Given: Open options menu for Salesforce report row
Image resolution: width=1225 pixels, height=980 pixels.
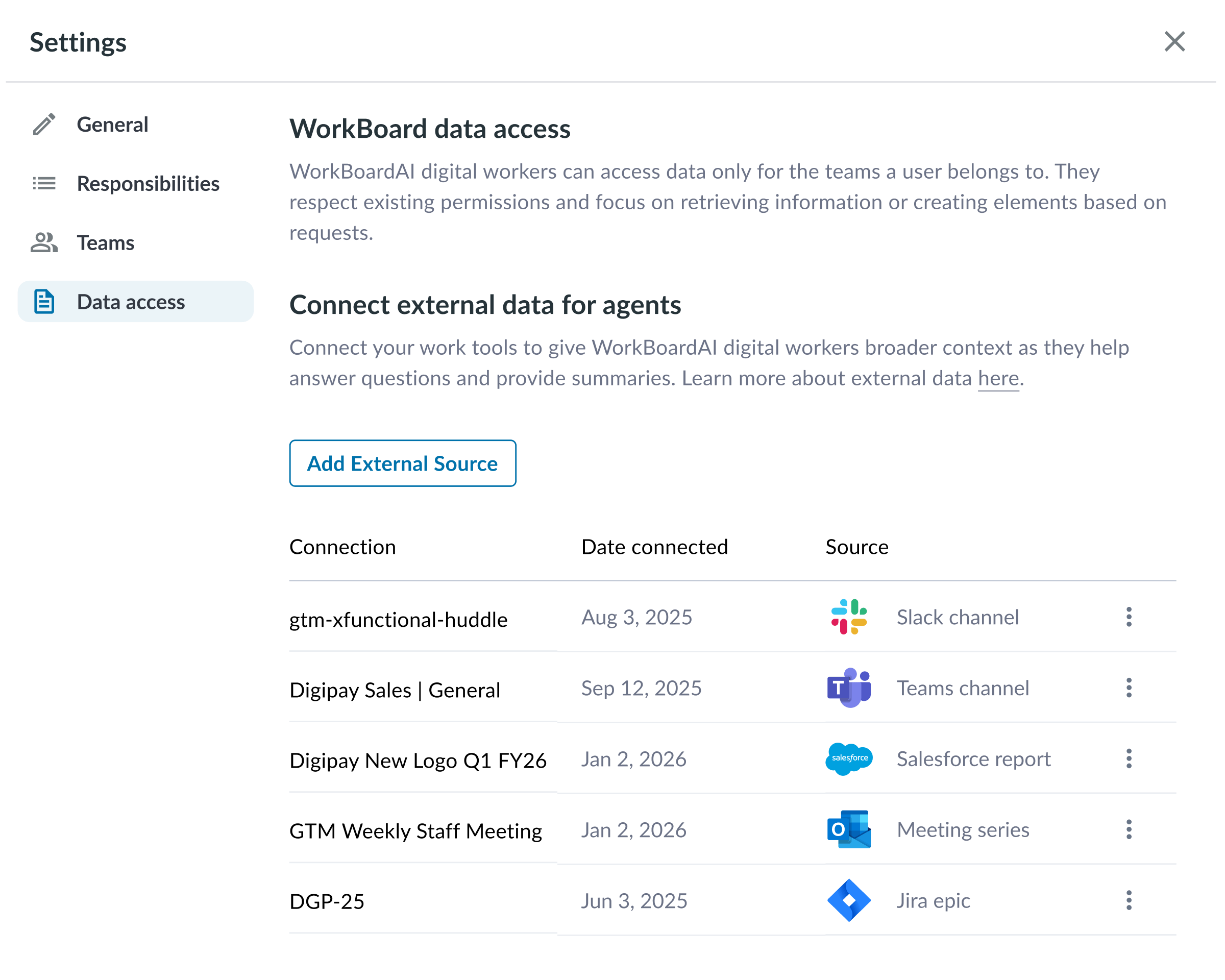Looking at the screenshot, I should pyautogui.click(x=1129, y=758).
